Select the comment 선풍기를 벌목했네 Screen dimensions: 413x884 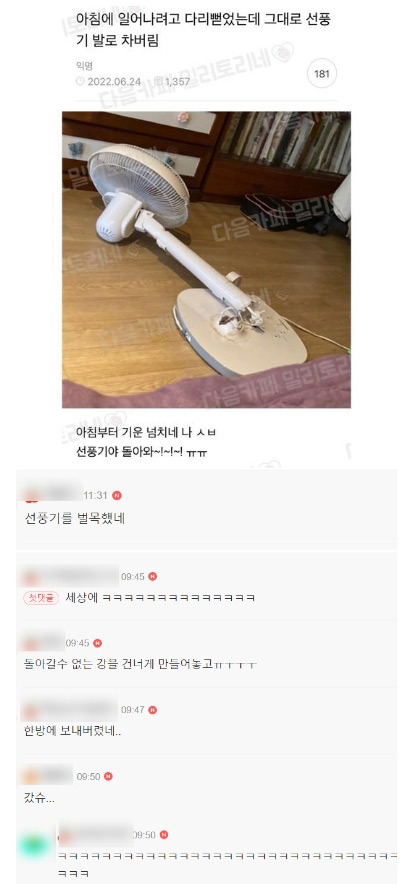[75, 518]
